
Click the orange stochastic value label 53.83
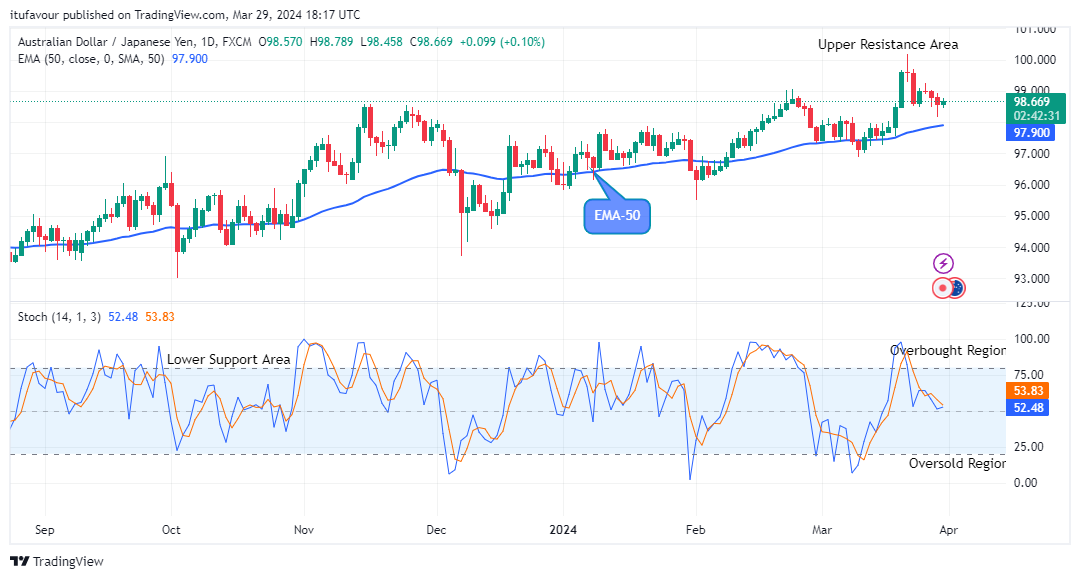[x=1028, y=391]
